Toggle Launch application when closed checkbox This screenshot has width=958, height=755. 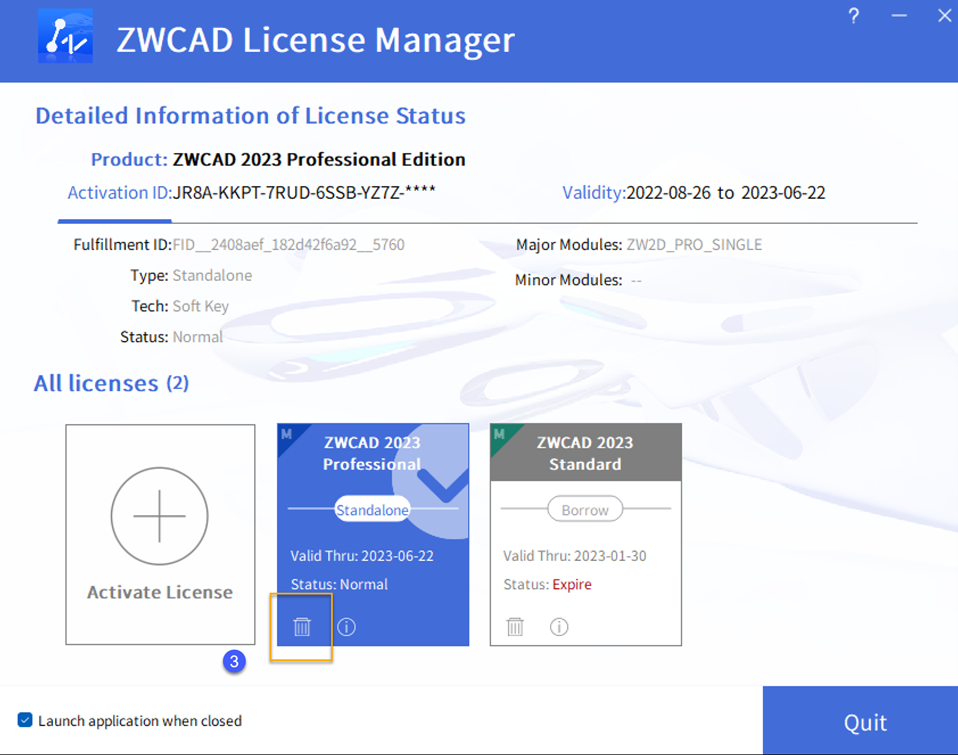click(x=25, y=720)
